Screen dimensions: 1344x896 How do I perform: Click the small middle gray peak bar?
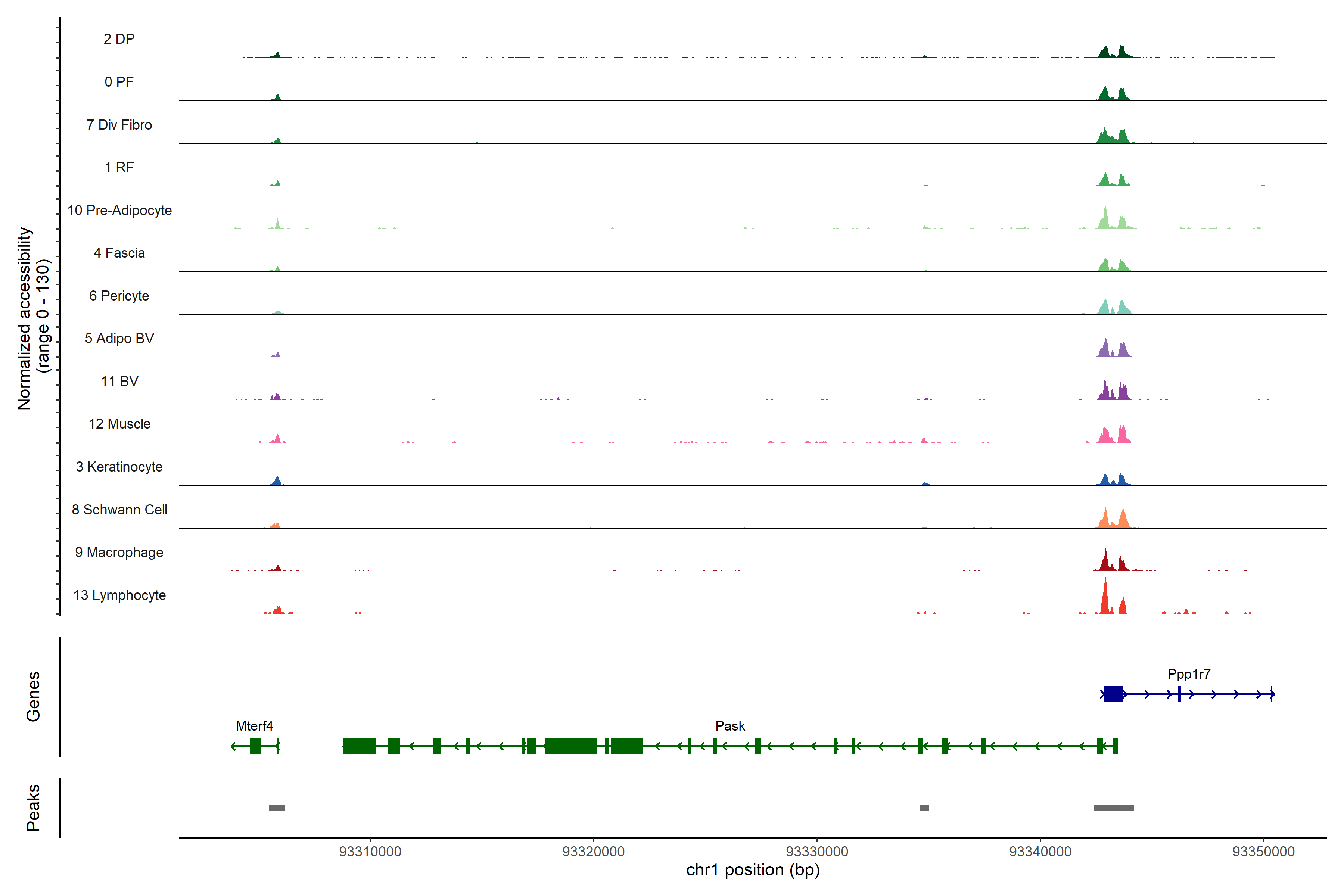pyautogui.click(x=924, y=808)
